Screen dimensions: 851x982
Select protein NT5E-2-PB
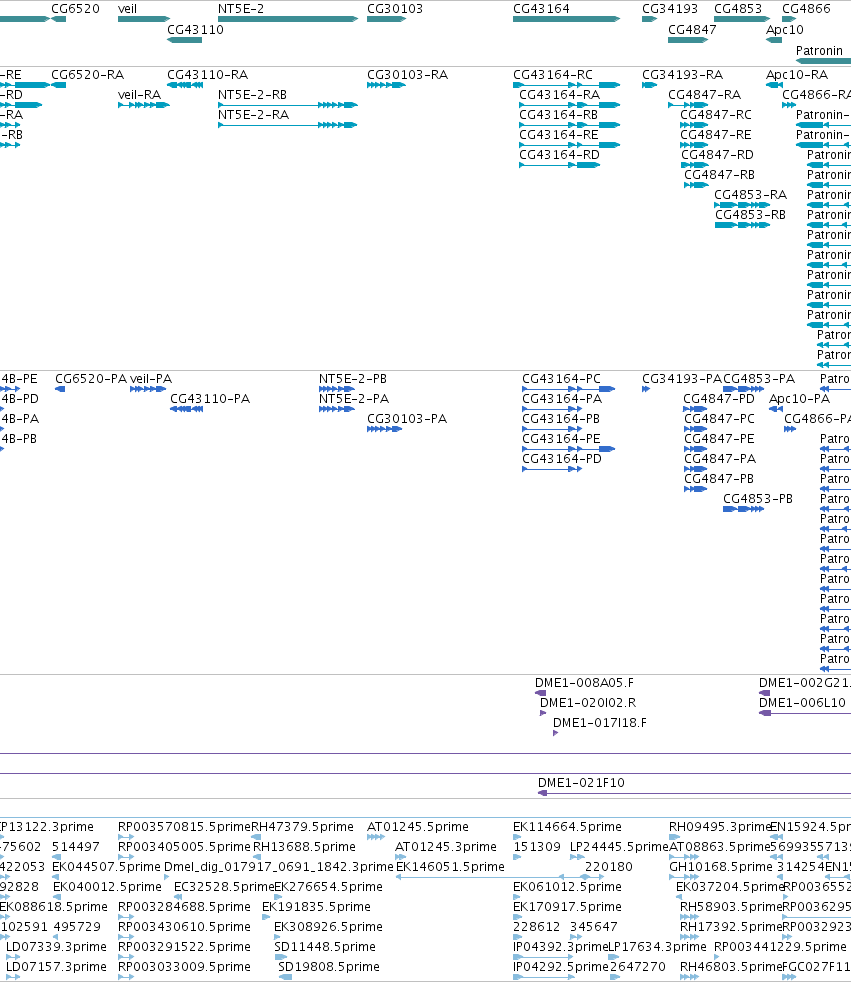(353, 379)
